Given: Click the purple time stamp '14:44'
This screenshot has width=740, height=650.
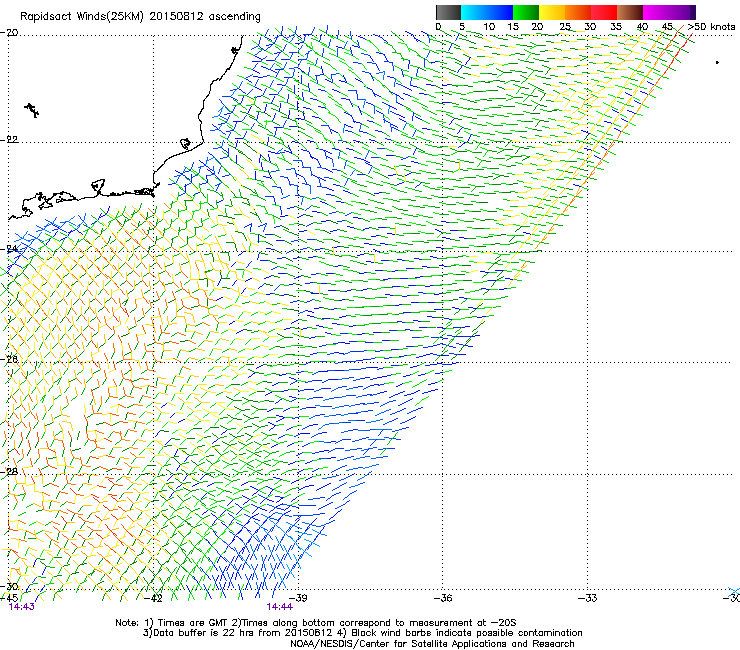Looking at the screenshot, I should 279,607.
